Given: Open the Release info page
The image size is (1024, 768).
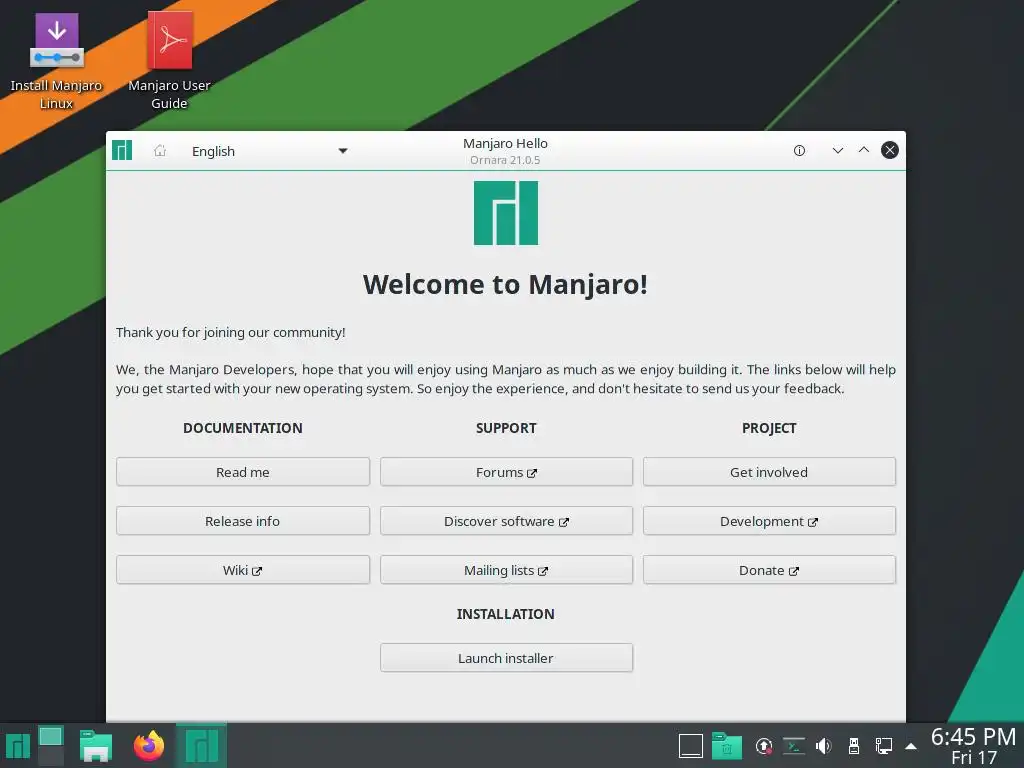Looking at the screenshot, I should point(243,521).
